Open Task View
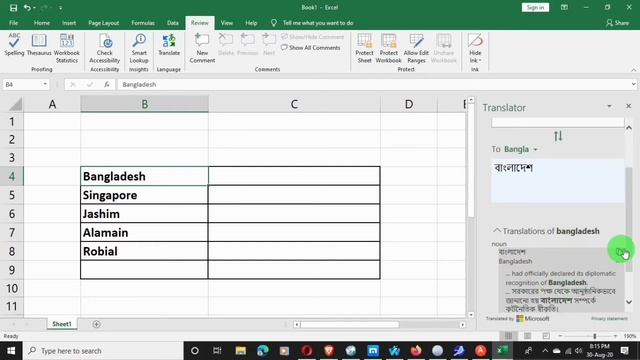This screenshot has height=360, width=640. (217, 351)
